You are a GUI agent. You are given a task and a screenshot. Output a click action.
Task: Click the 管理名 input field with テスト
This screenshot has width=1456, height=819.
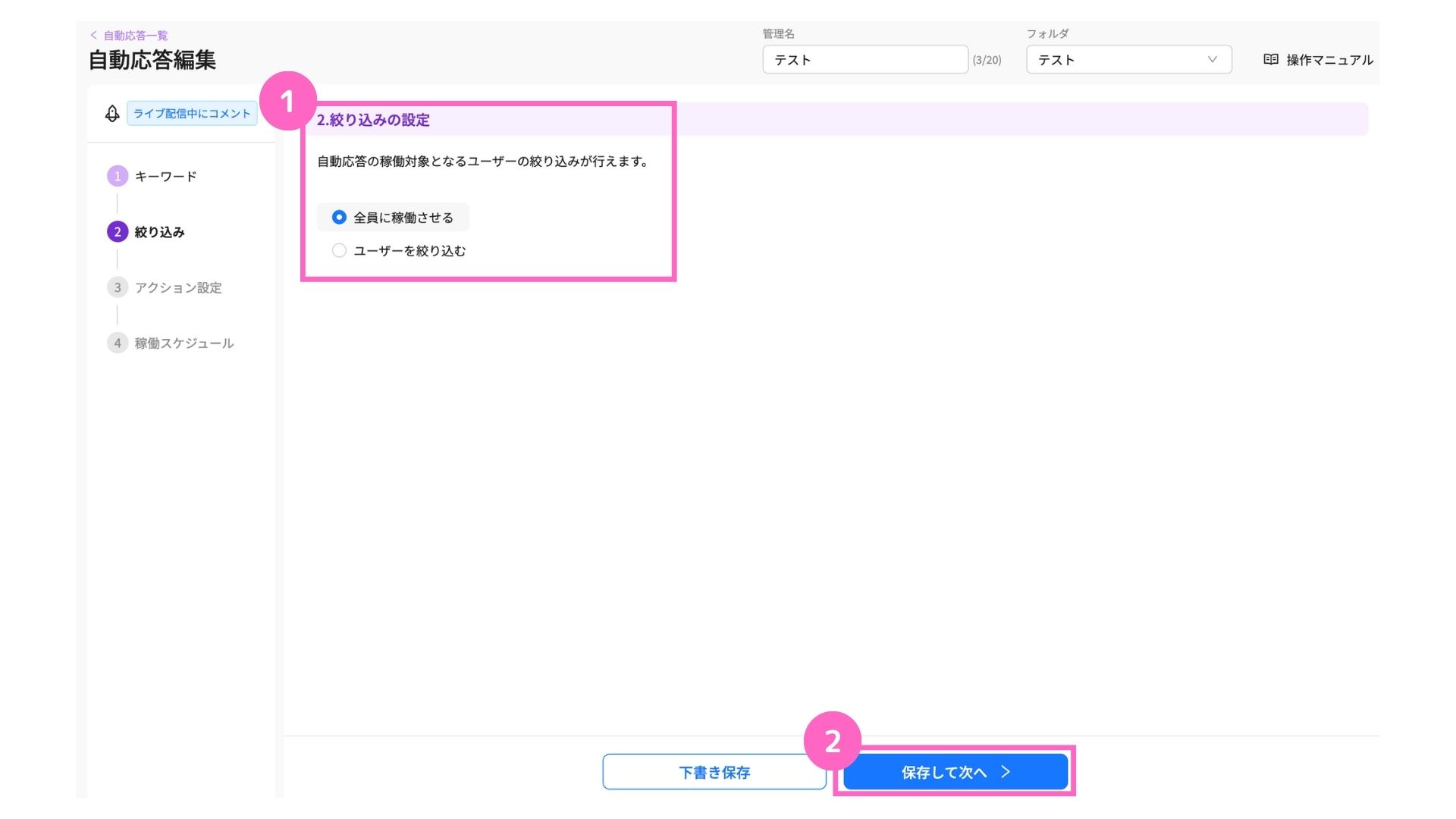click(x=865, y=59)
